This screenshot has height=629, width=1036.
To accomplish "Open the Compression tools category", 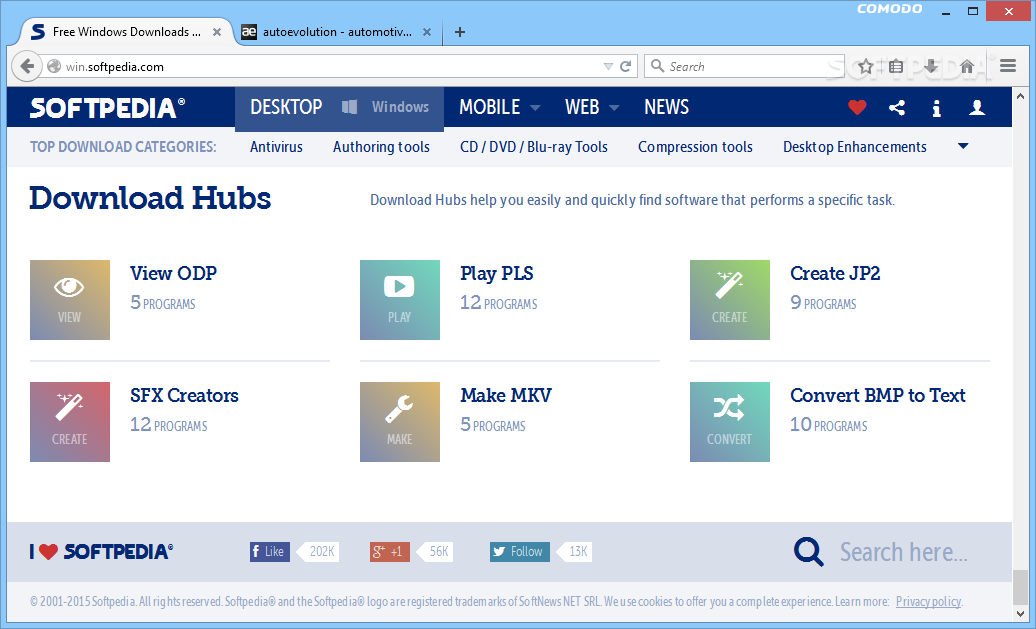I will click(695, 147).
